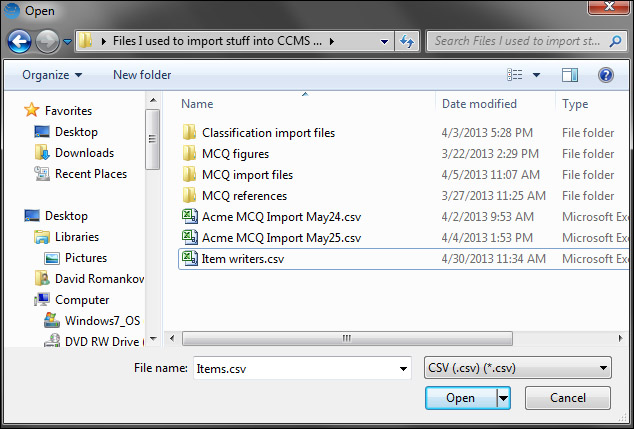Open the MCQ figures folder

coord(235,154)
